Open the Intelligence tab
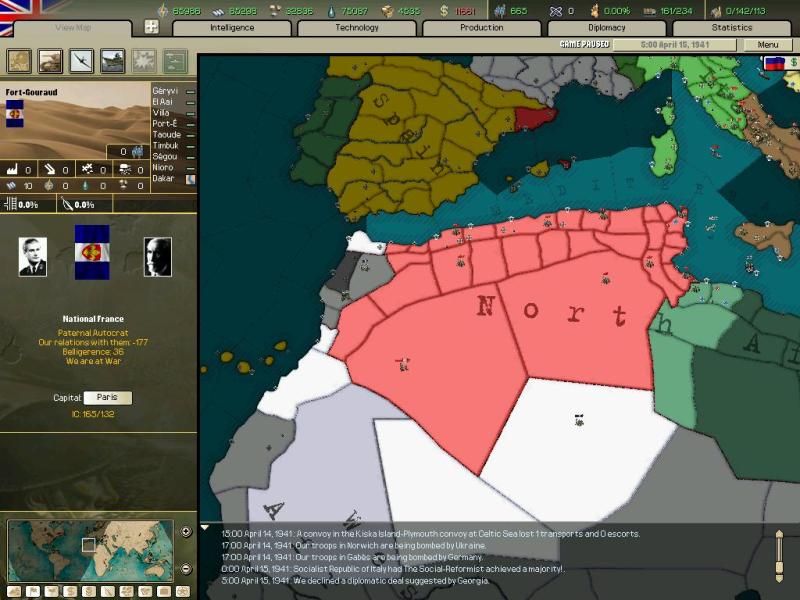The width and height of the screenshot is (800, 600). (232, 28)
